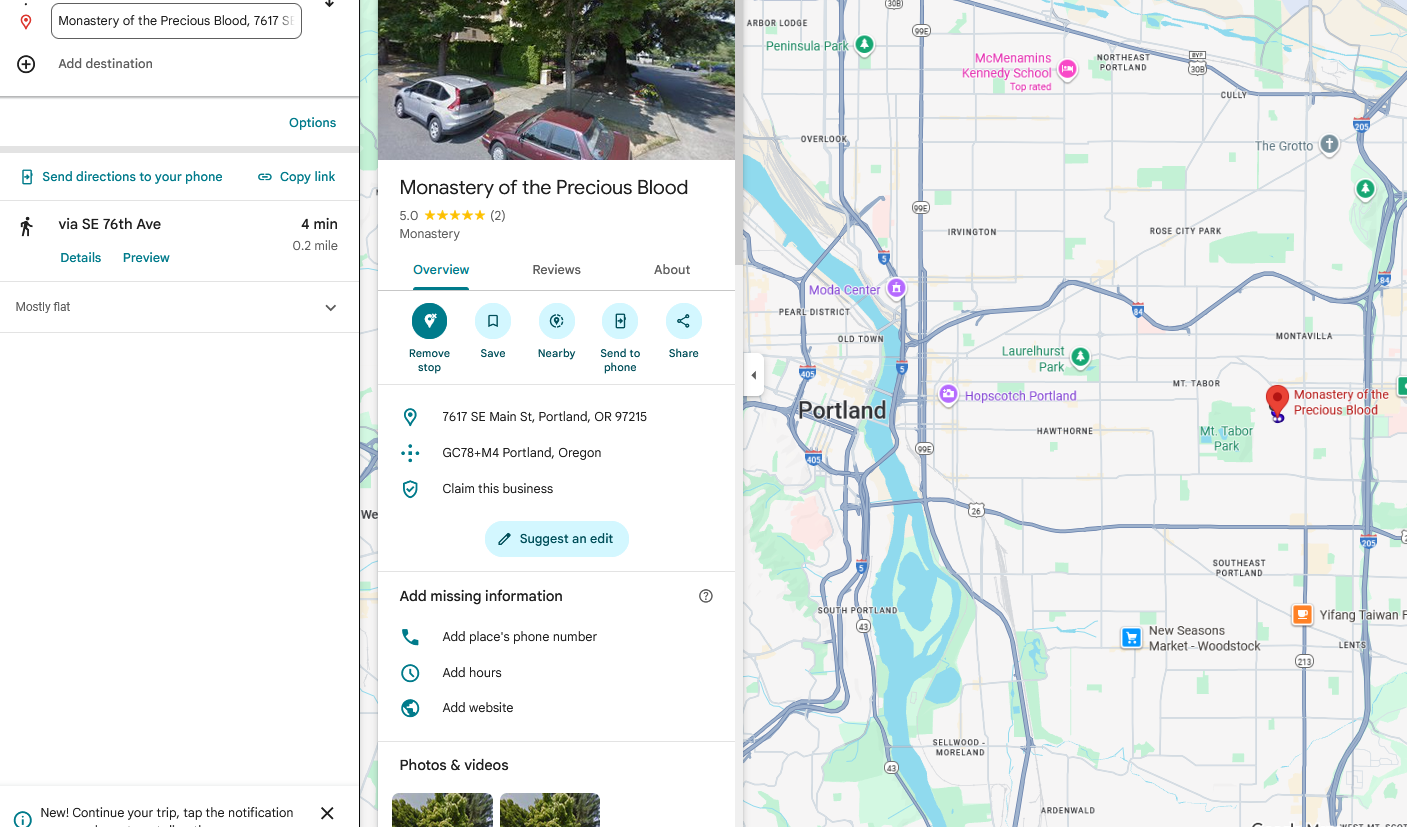
Task: Click the McMenamins Kennedy School hotel marker
Action: (x=1067, y=69)
